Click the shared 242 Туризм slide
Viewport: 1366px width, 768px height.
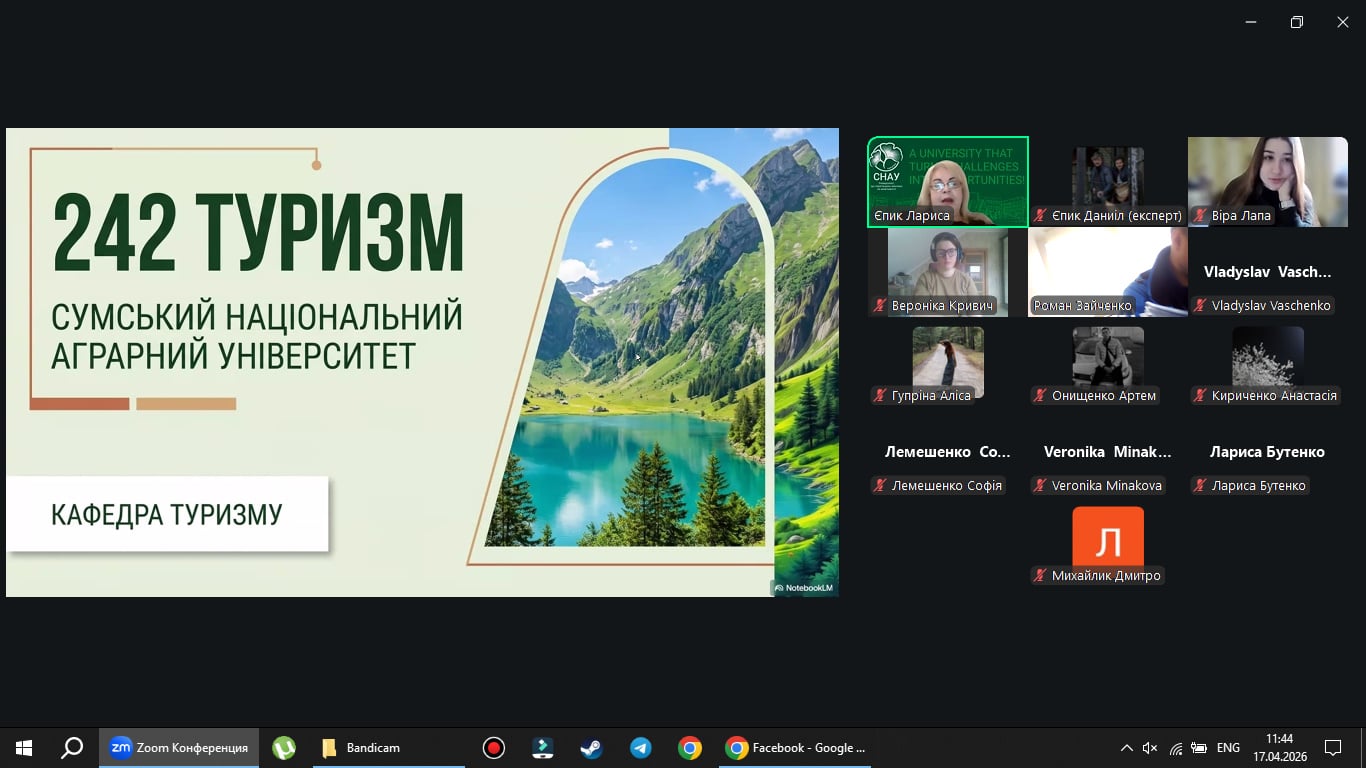422,362
